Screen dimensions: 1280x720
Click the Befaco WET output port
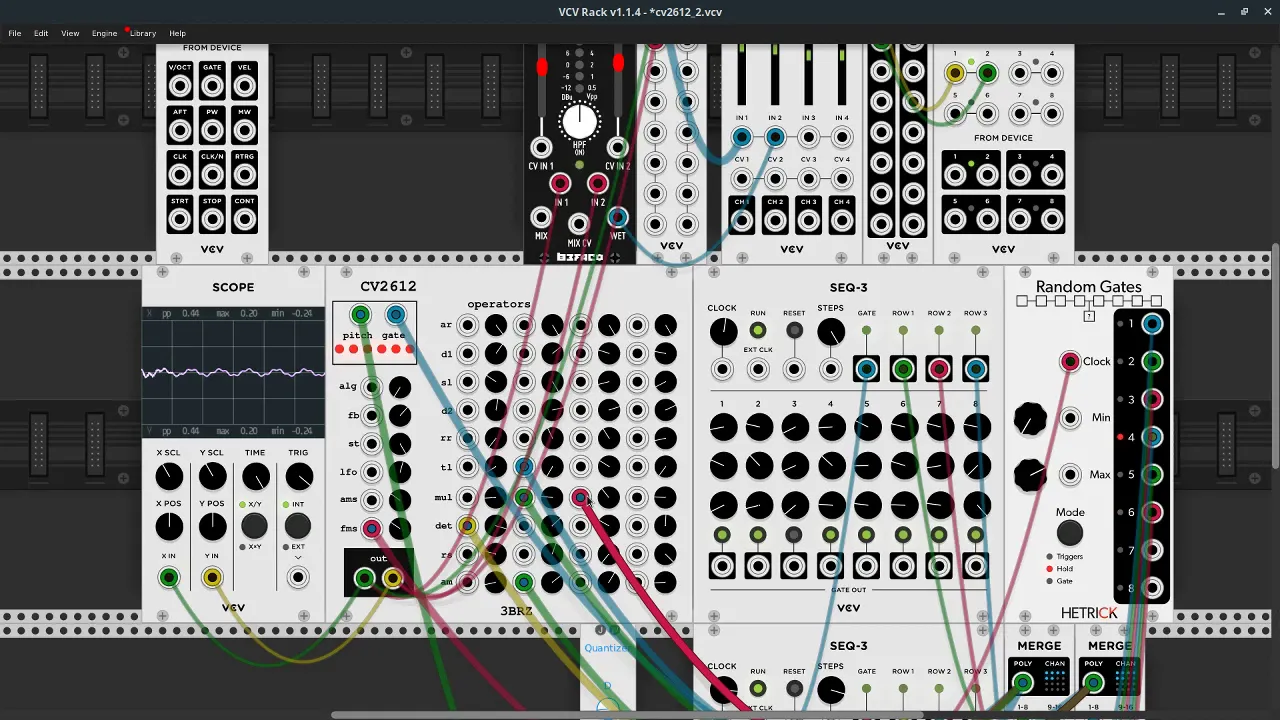point(618,217)
